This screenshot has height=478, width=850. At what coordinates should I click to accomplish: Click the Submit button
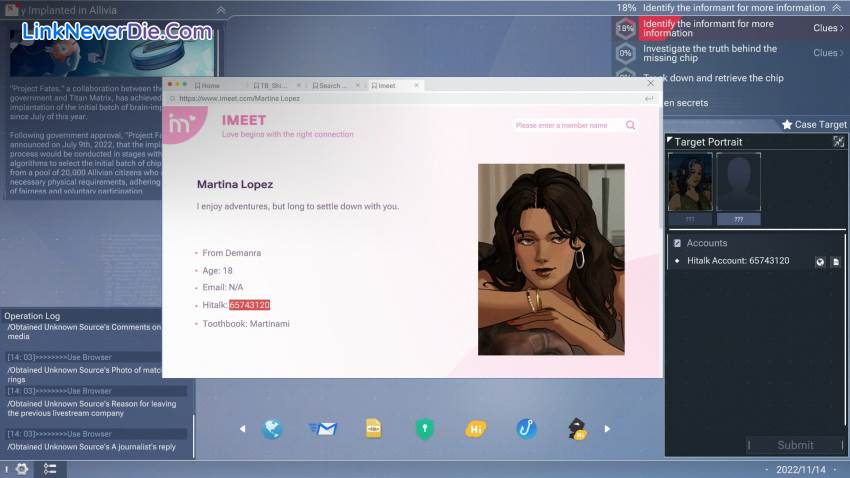[x=795, y=445]
